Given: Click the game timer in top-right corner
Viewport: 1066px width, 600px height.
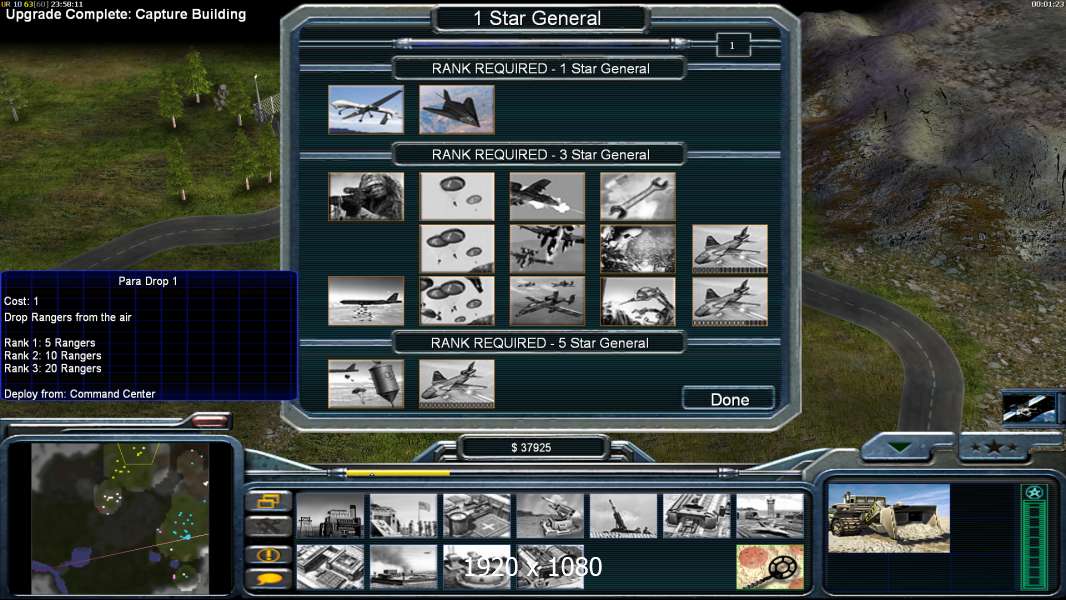Looking at the screenshot, I should click(x=1047, y=4).
